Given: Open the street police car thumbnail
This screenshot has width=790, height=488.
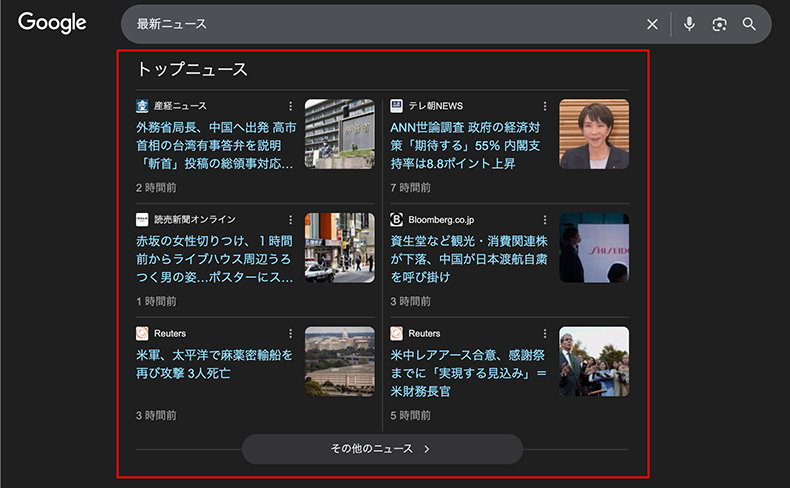Looking at the screenshot, I should tap(340, 248).
